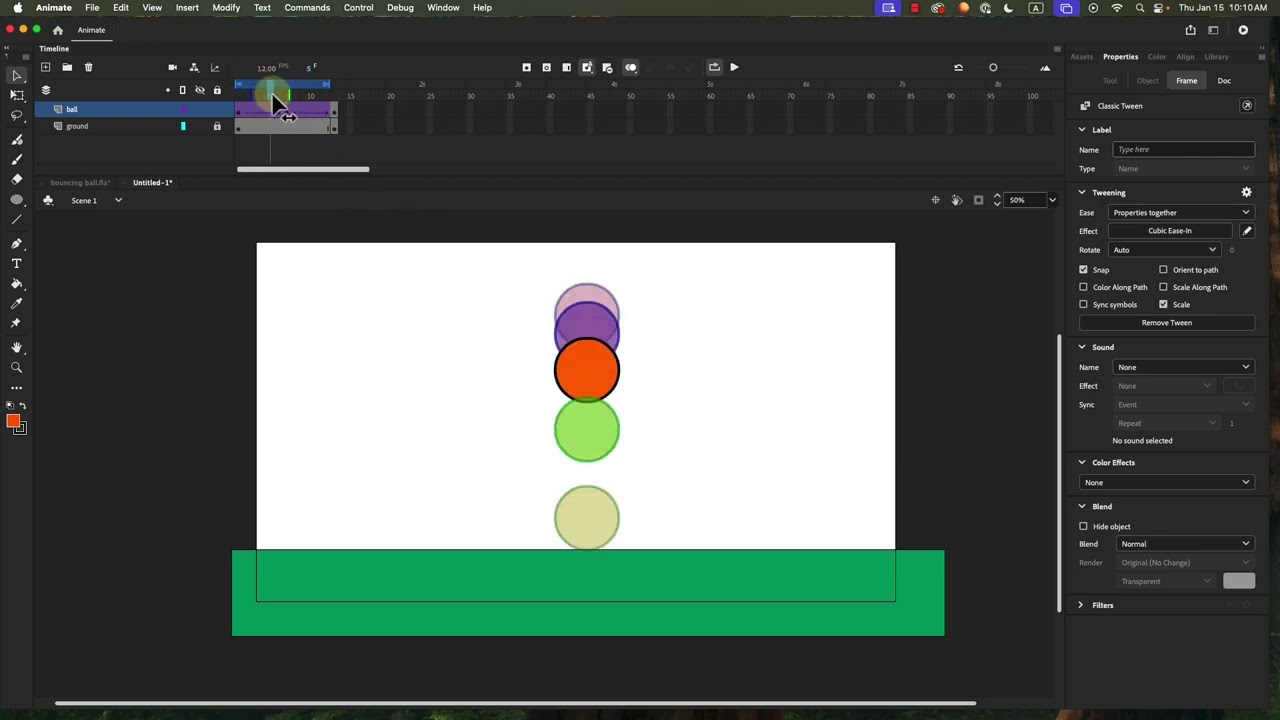Insert frame from timeline toolbar

pyautogui.click(x=566, y=67)
